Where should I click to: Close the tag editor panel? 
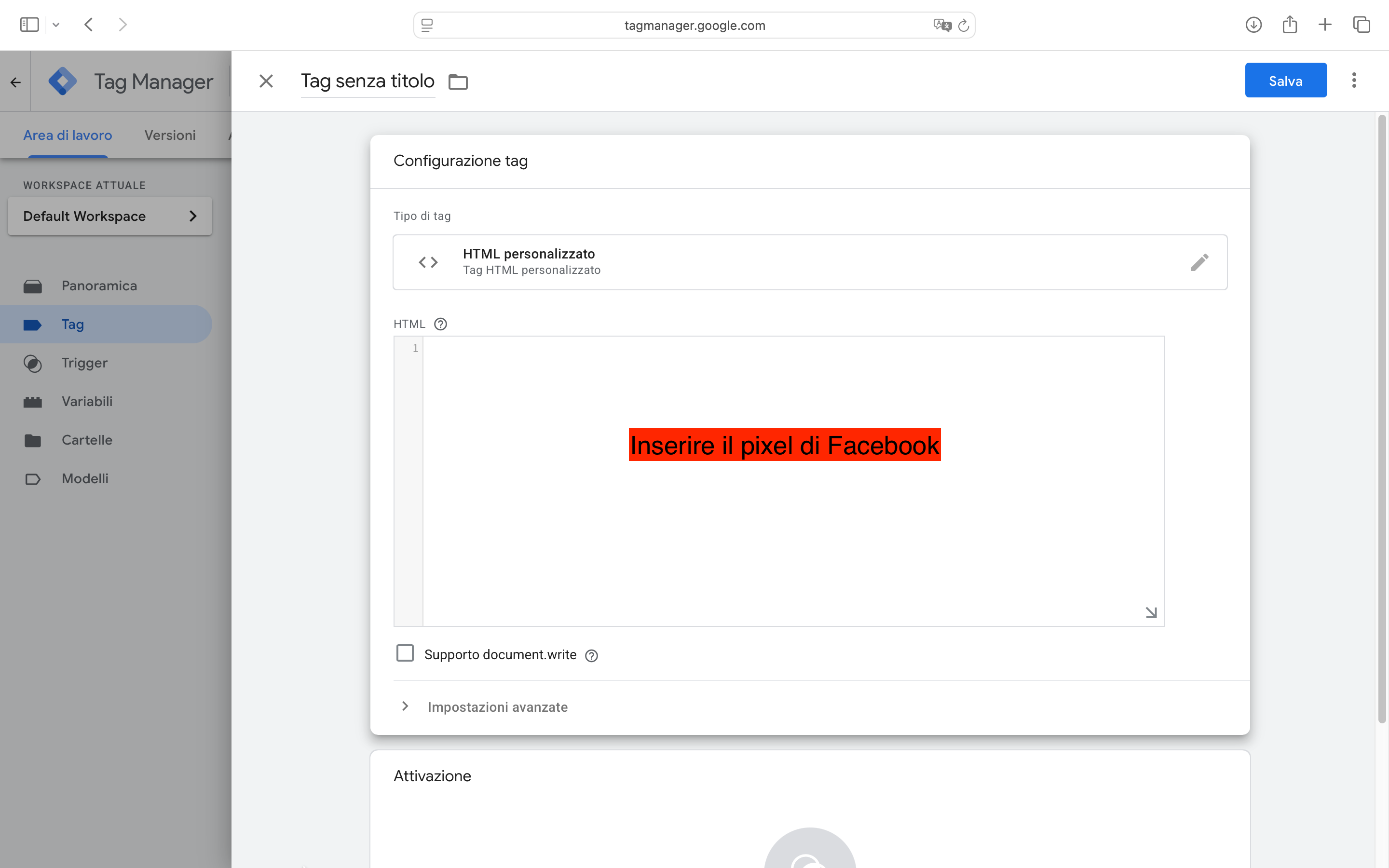click(266, 81)
